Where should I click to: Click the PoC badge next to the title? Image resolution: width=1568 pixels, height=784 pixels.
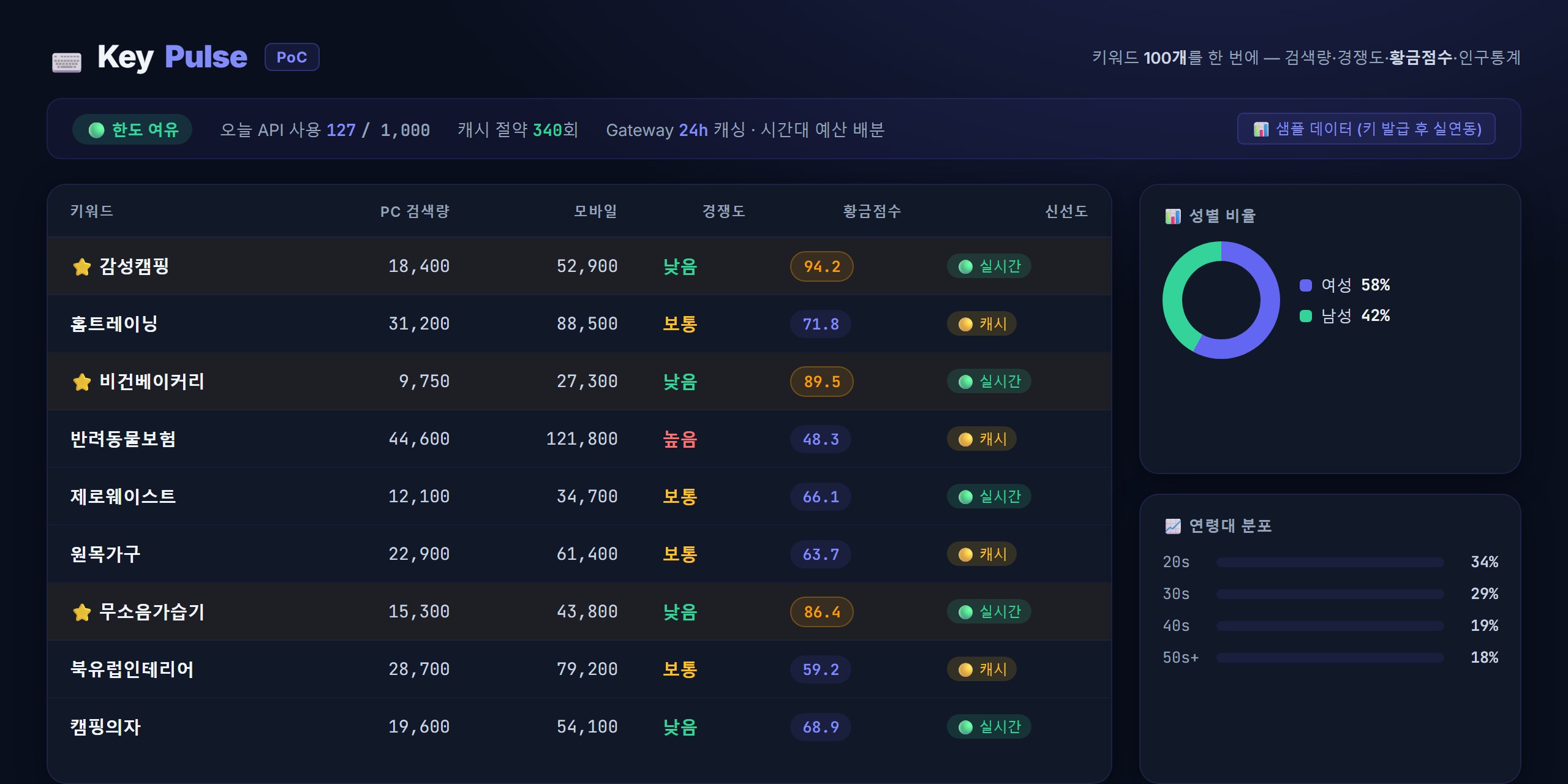tap(292, 57)
